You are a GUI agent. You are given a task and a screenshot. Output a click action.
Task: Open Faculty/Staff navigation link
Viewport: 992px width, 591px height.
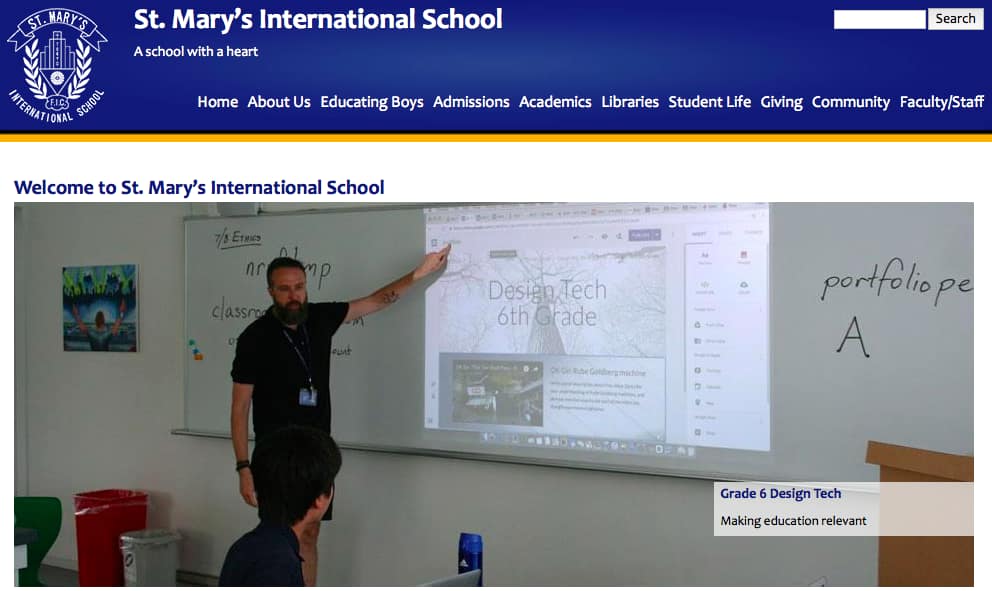[x=941, y=103]
